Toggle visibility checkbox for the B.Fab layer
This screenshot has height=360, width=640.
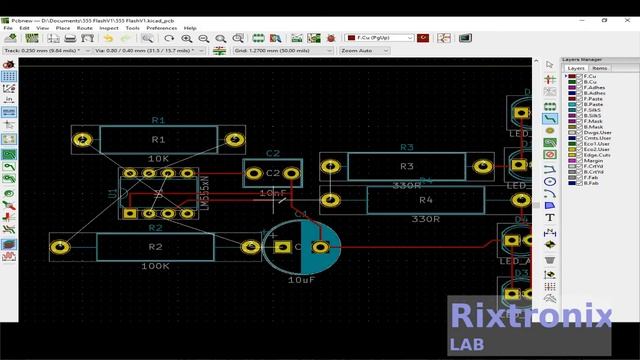tap(579, 183)
